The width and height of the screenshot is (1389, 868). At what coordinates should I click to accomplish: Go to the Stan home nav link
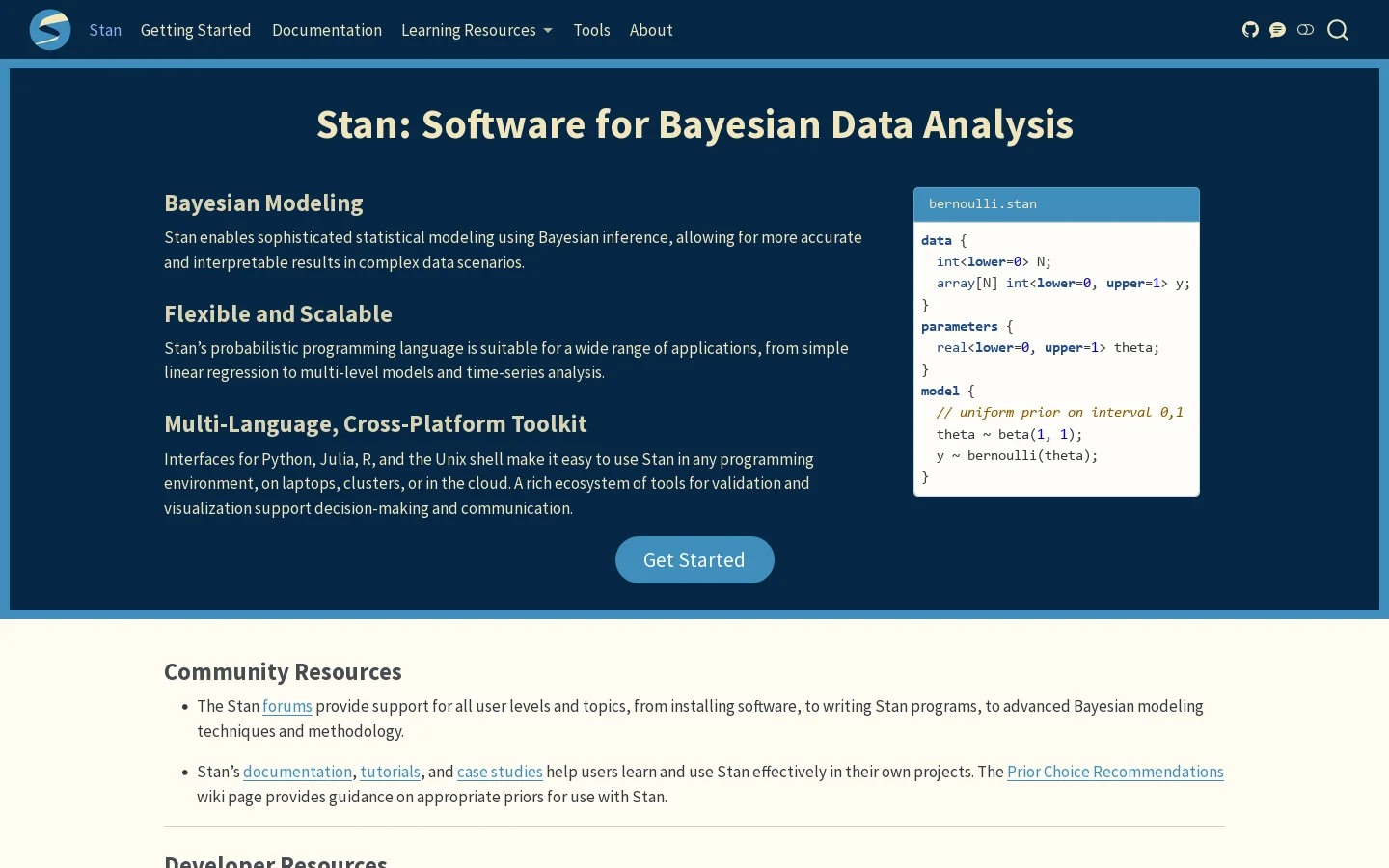[105, 30]
